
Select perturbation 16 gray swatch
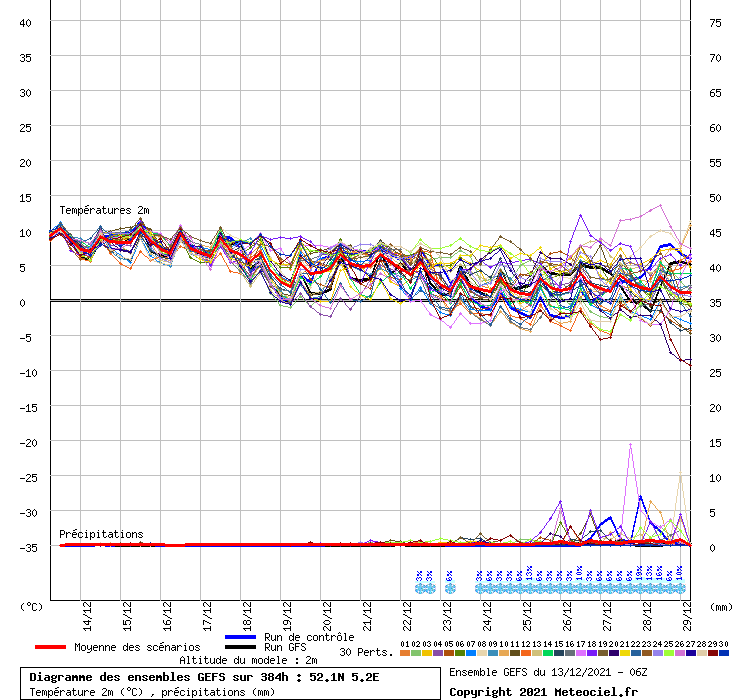pyautogui.click(x=570, y=653)
